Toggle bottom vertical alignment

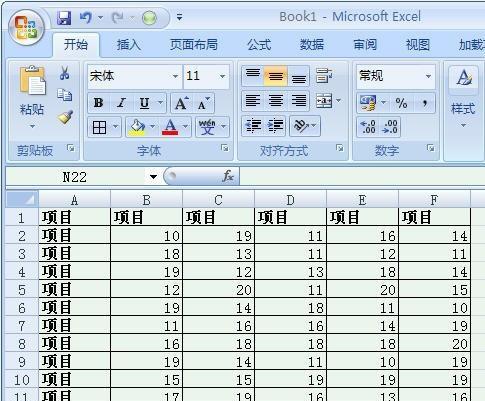(298, 76)
